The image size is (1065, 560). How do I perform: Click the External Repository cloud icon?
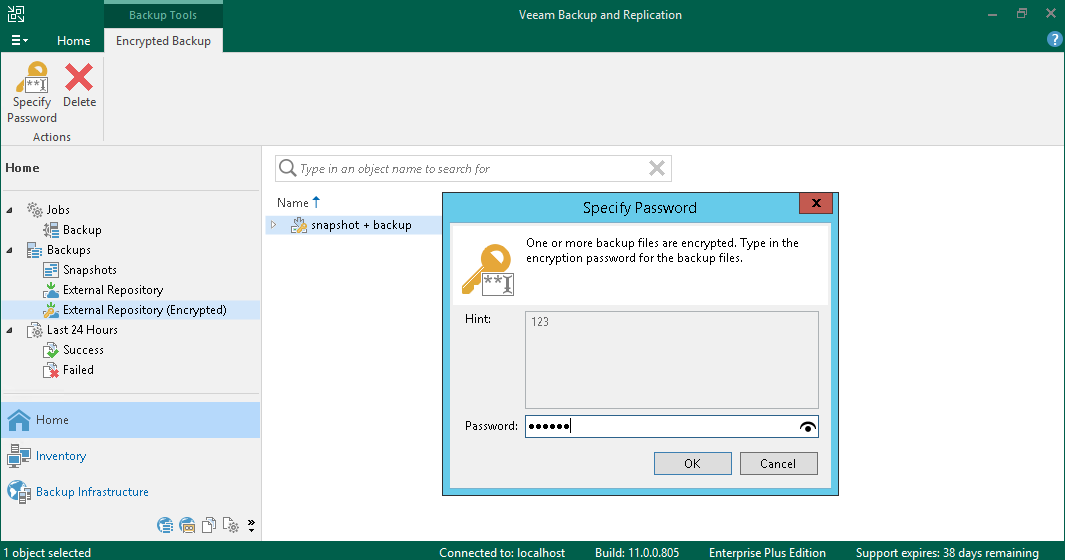pyautogui.click(x=51, y=290)
